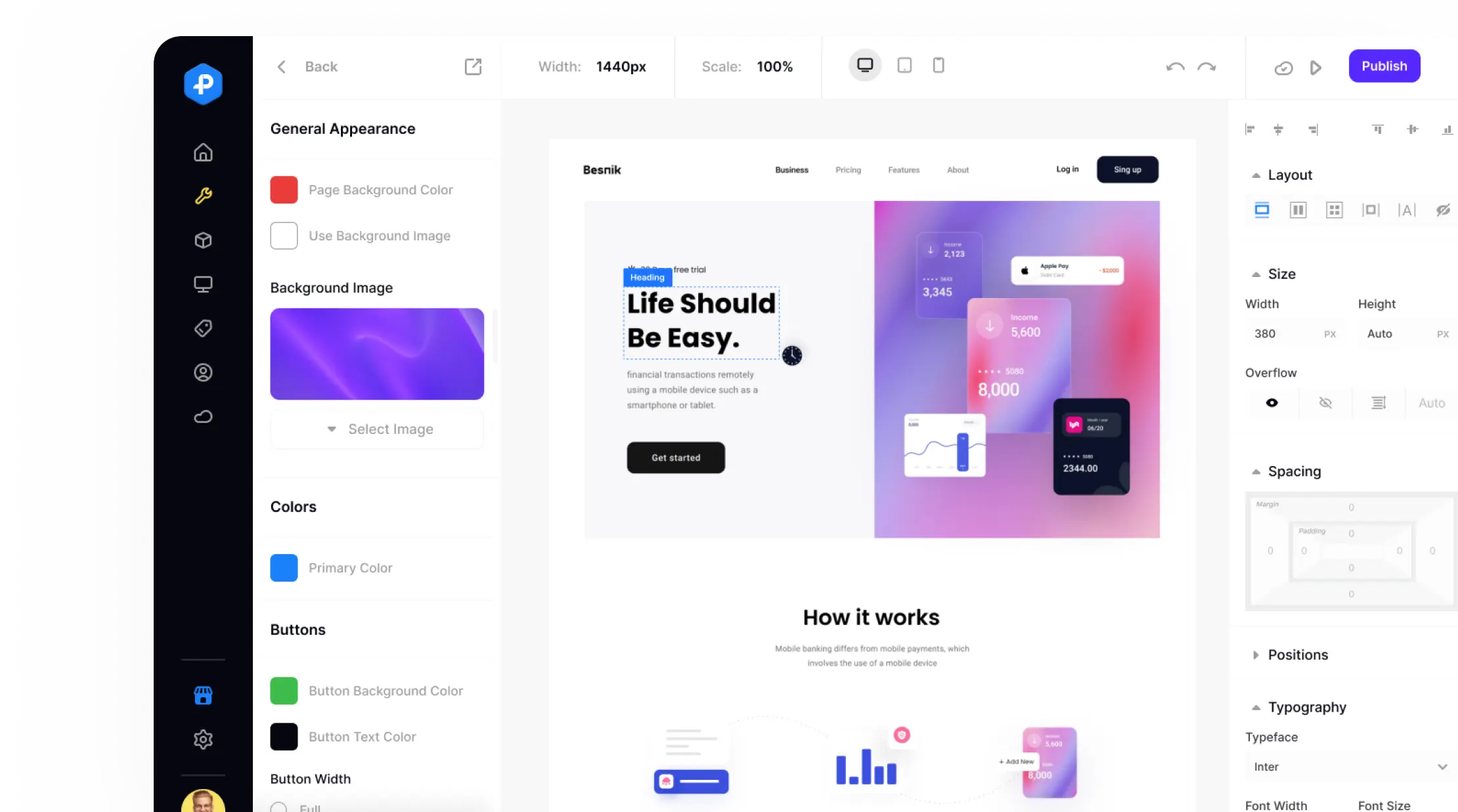Toggle overflow visible option
The image size is (1458, 812).
(x=1272, y=402)
